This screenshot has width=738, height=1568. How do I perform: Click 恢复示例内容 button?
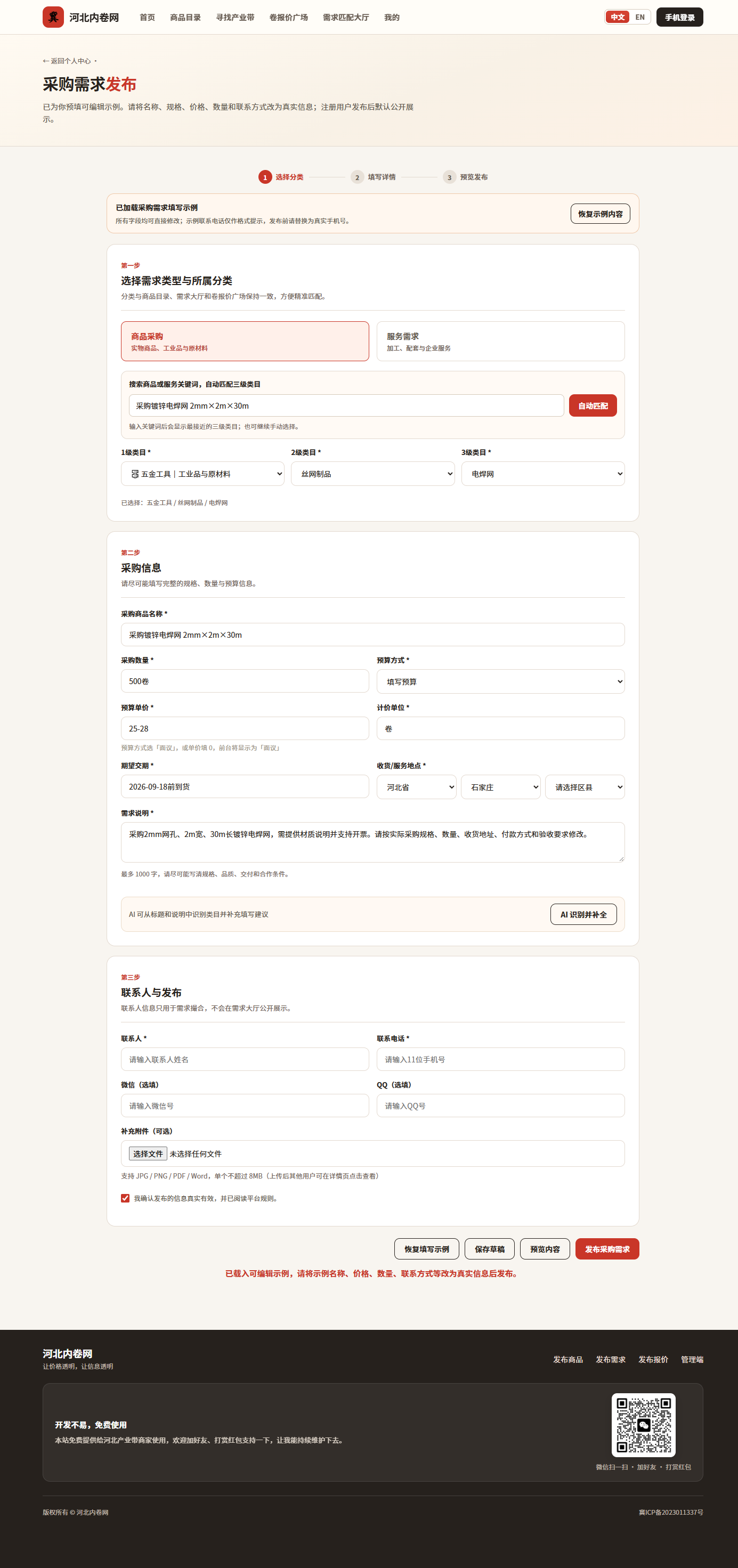click(601, 214)
